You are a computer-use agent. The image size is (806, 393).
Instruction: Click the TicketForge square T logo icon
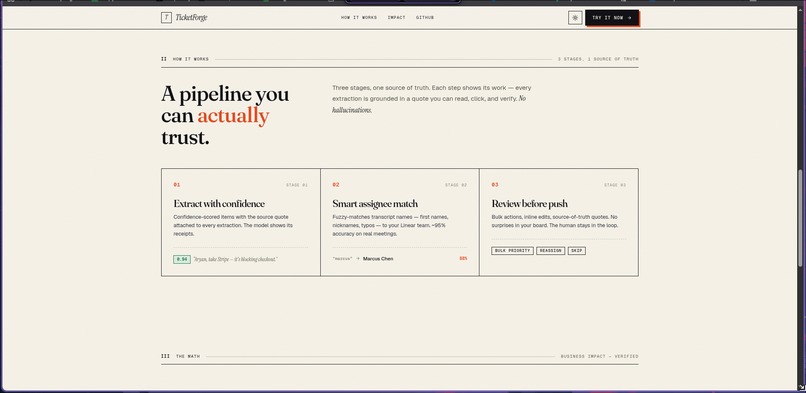166,17
